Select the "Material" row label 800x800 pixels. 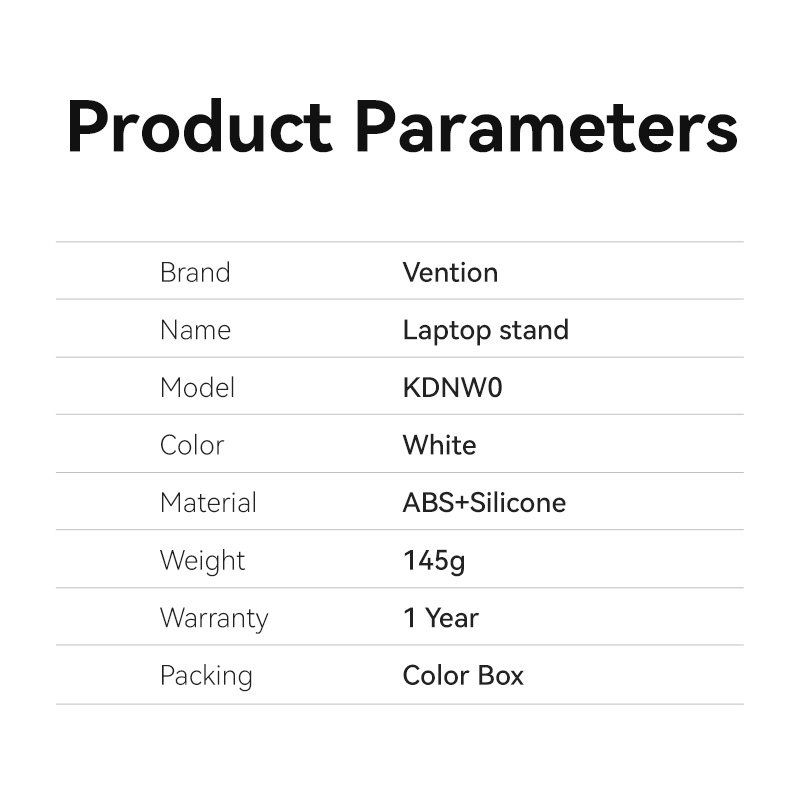[208, 503]
